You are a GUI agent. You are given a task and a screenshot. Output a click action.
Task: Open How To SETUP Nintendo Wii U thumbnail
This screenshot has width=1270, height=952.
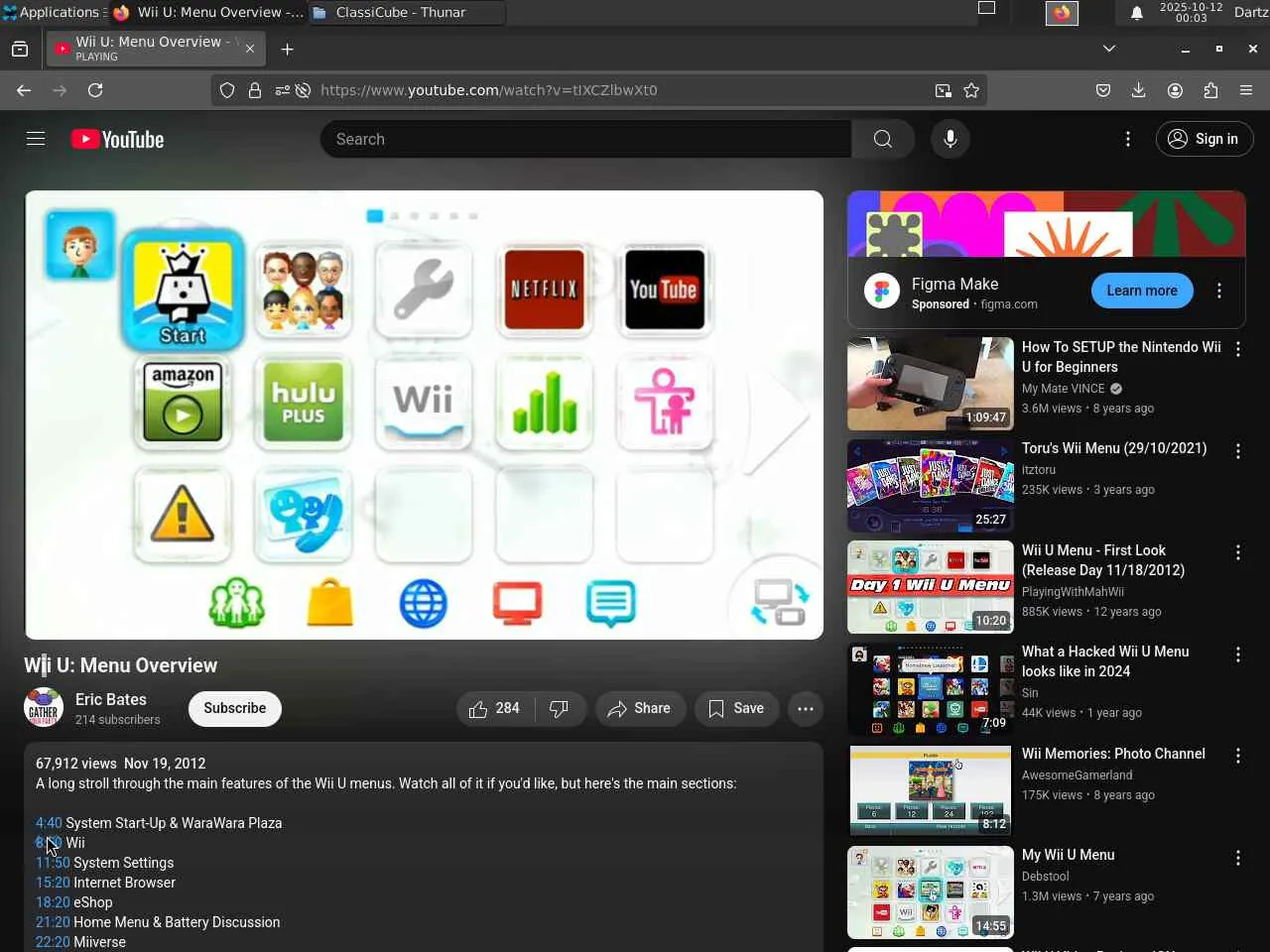[x=931, y=384]
